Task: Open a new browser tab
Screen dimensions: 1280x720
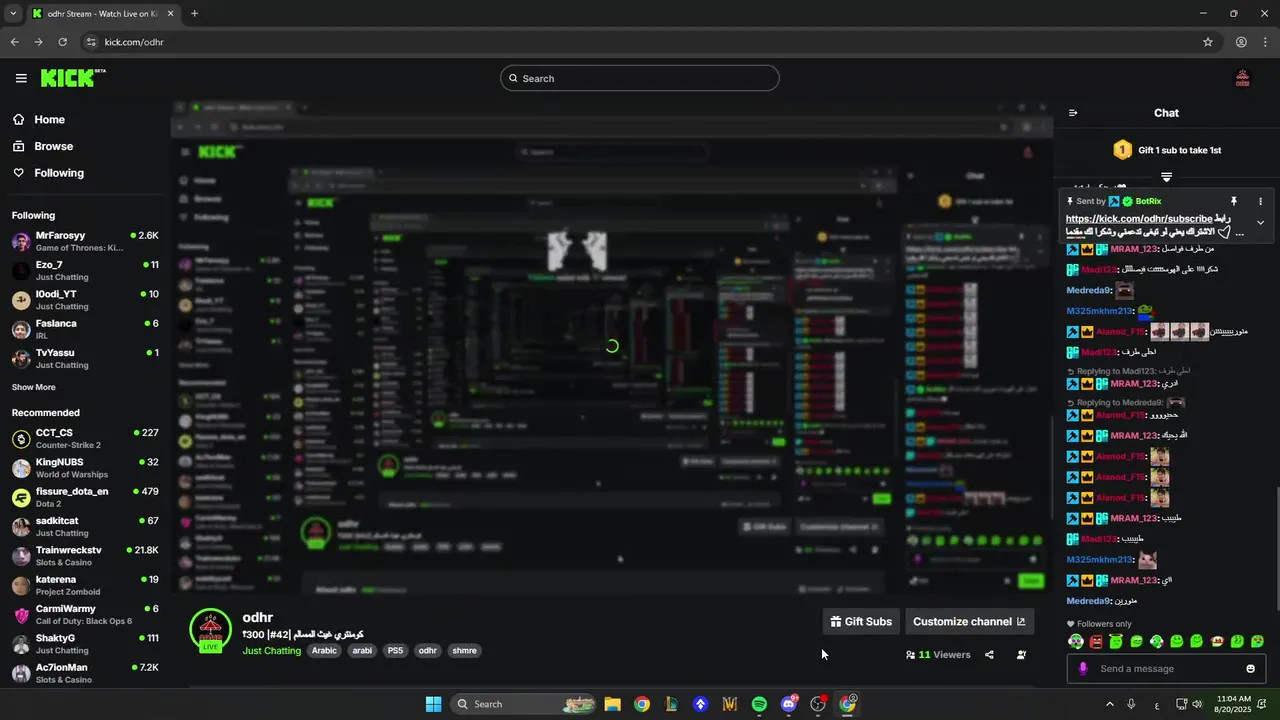Action: (194, 14)
